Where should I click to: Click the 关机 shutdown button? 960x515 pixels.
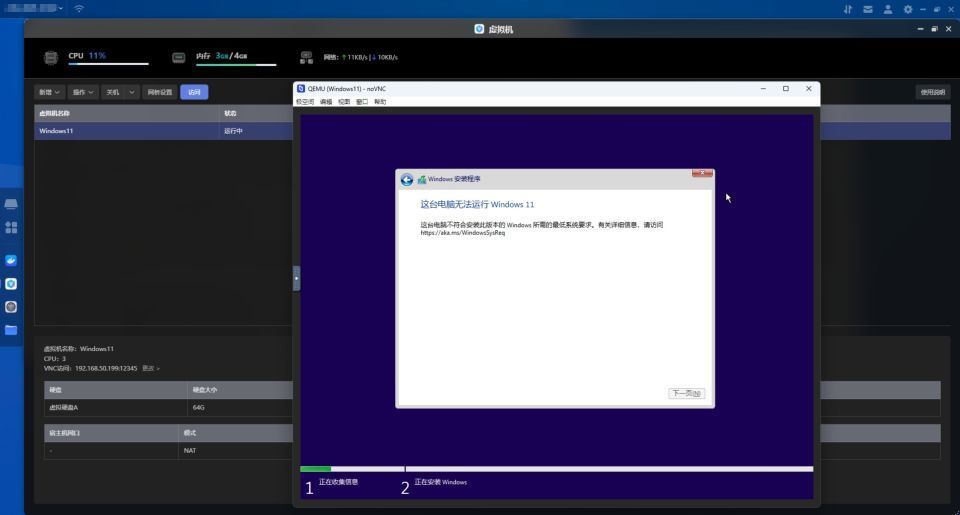point(113,92)
